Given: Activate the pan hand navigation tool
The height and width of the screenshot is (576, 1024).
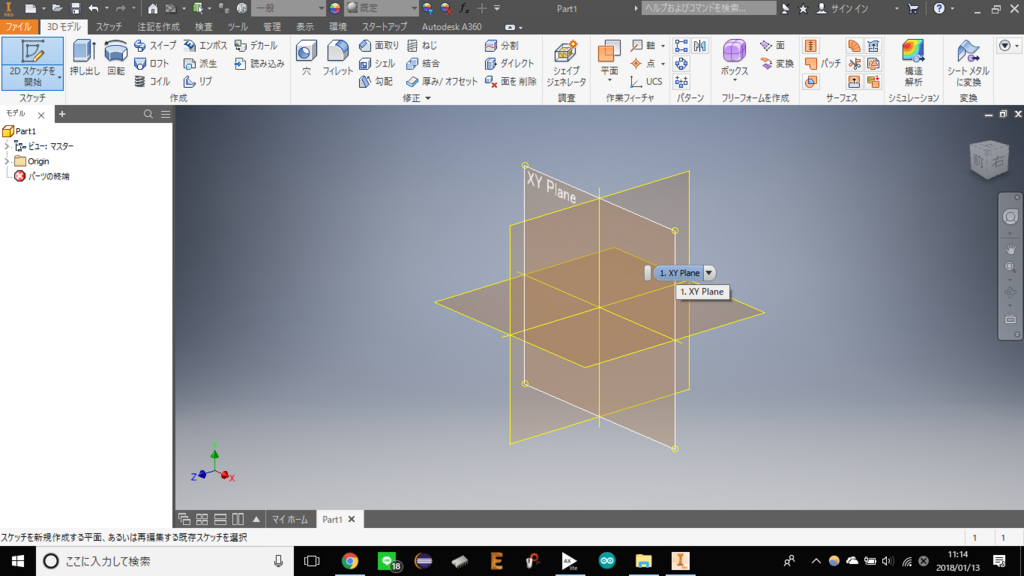Looking at the screenshot, I should (x=1010, y=249).
